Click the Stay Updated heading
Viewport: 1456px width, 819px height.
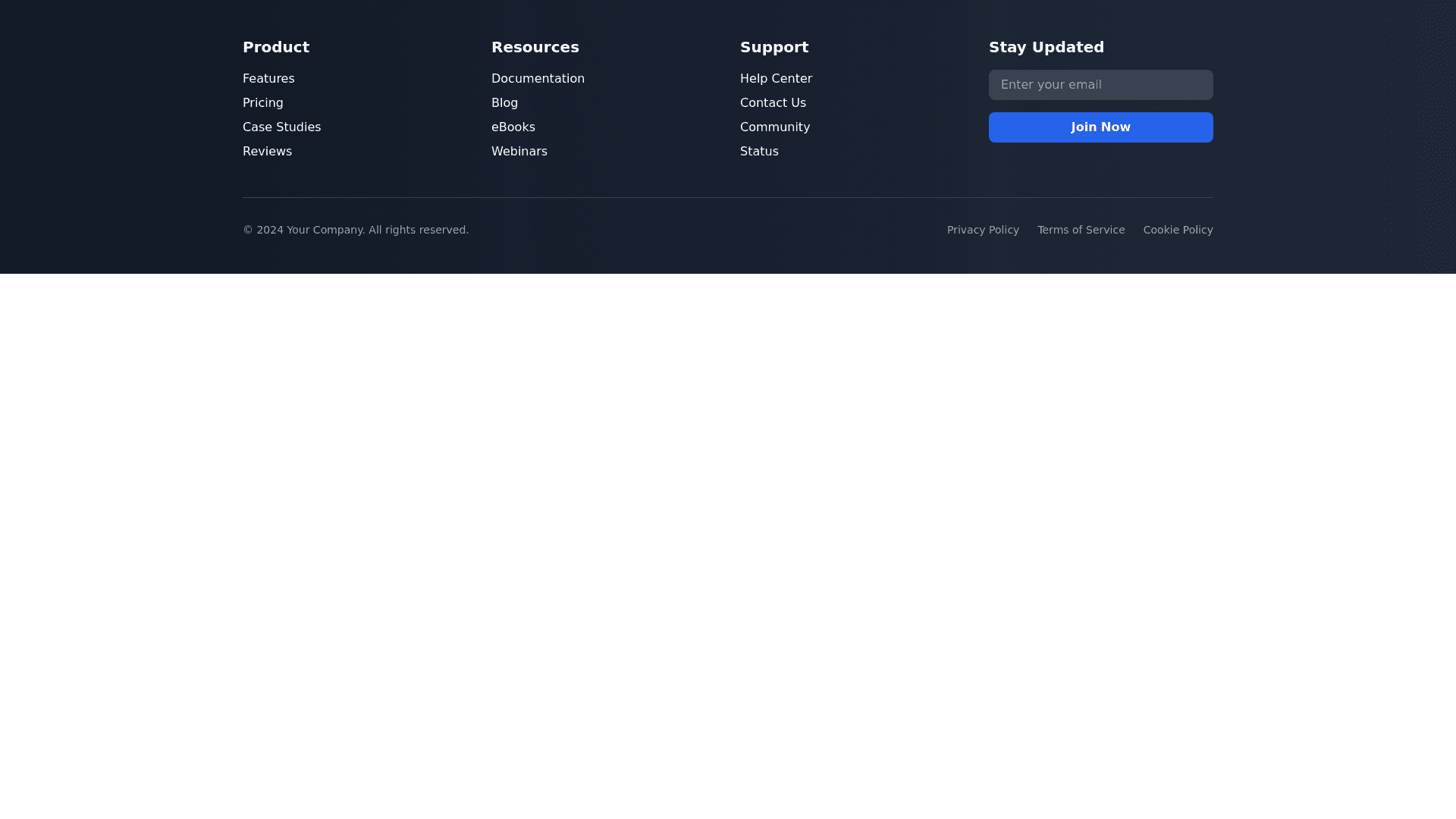point(1046,47)
